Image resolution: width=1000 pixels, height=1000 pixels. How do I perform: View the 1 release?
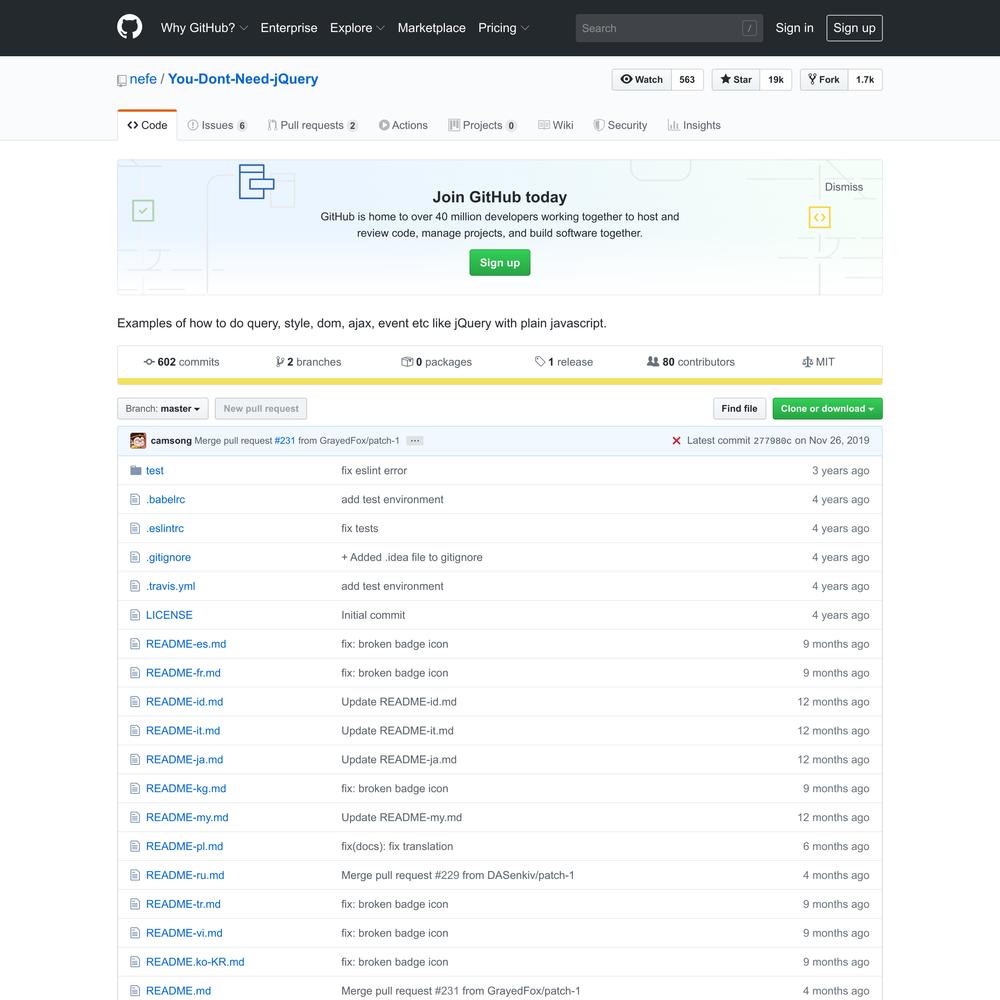[564, 362]
